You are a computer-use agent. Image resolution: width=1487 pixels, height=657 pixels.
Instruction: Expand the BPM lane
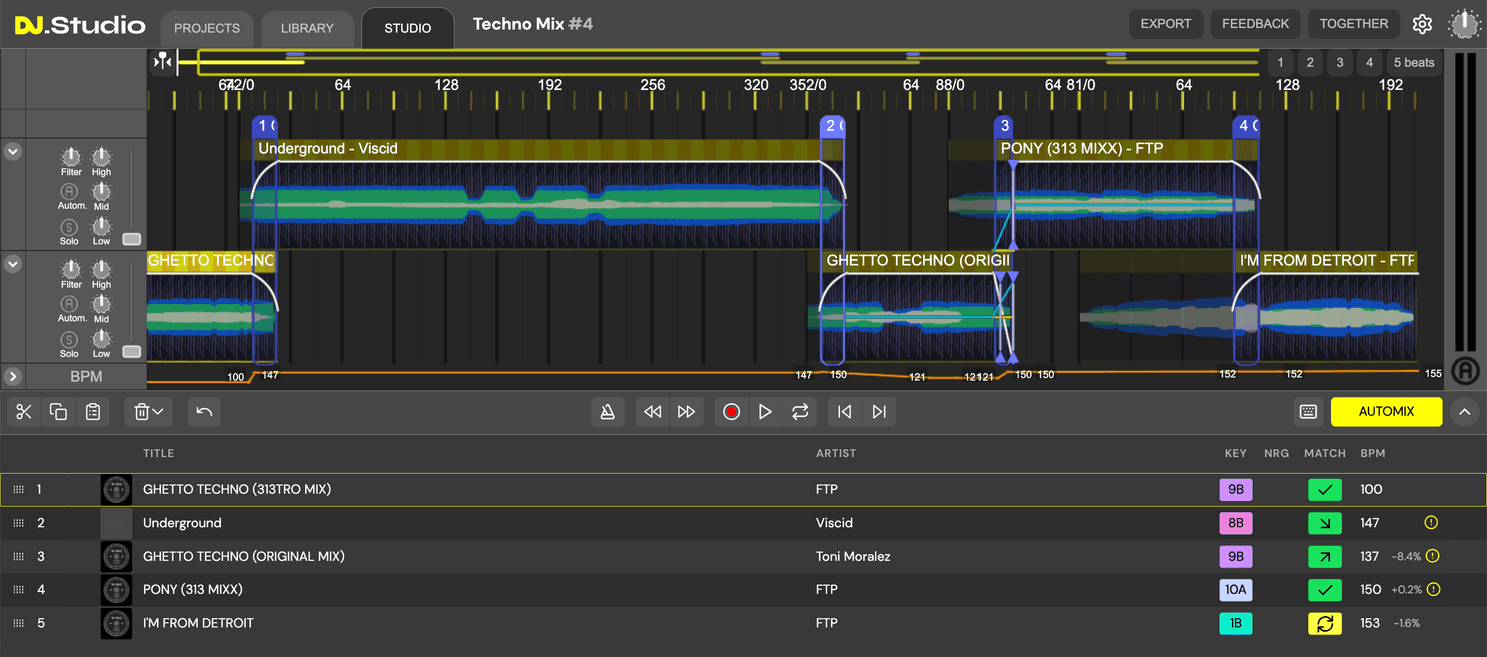tap(13, 377)
